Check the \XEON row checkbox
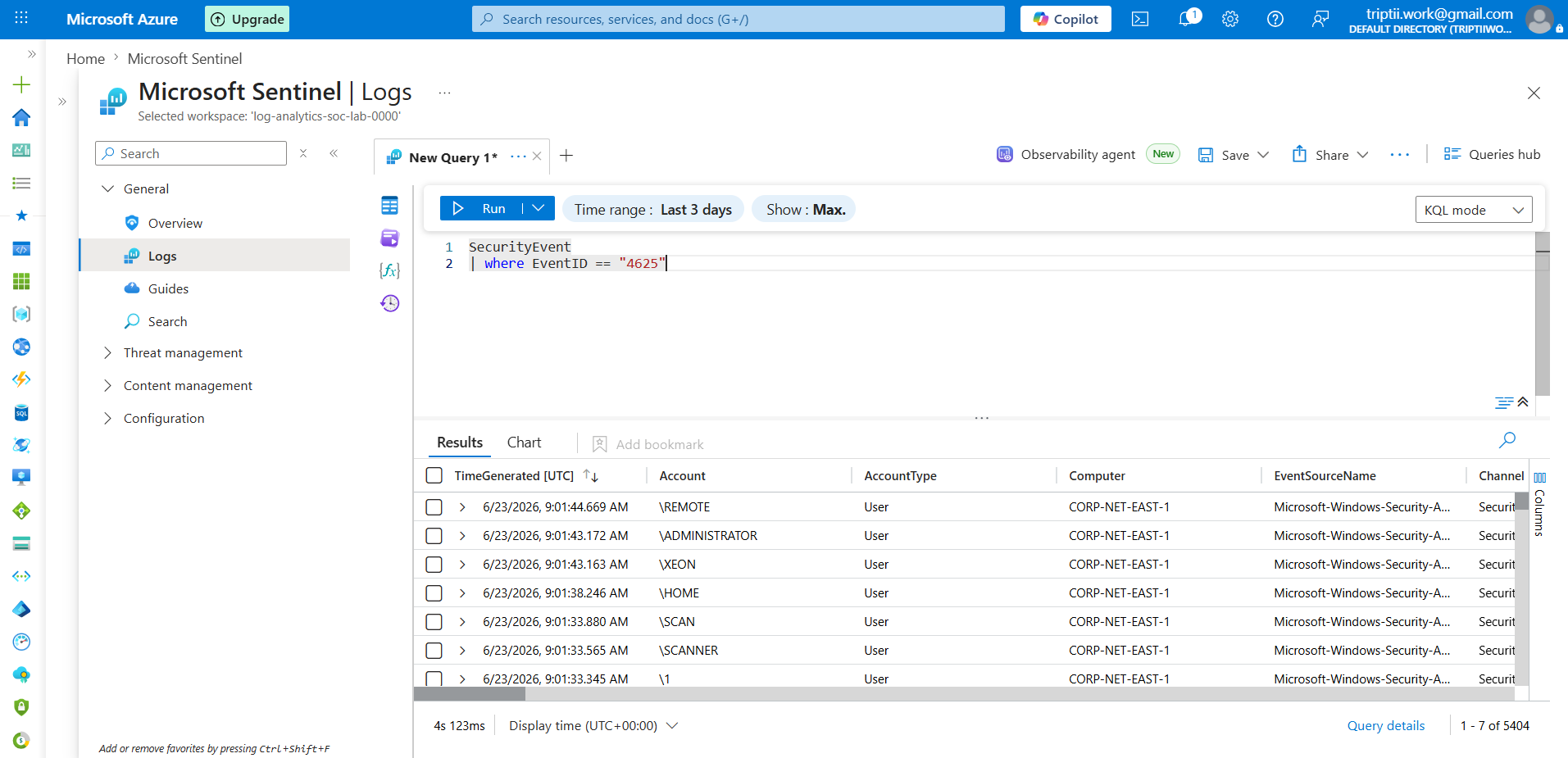The height and width of the screenshot is (758, 1568). click(434, 565)
